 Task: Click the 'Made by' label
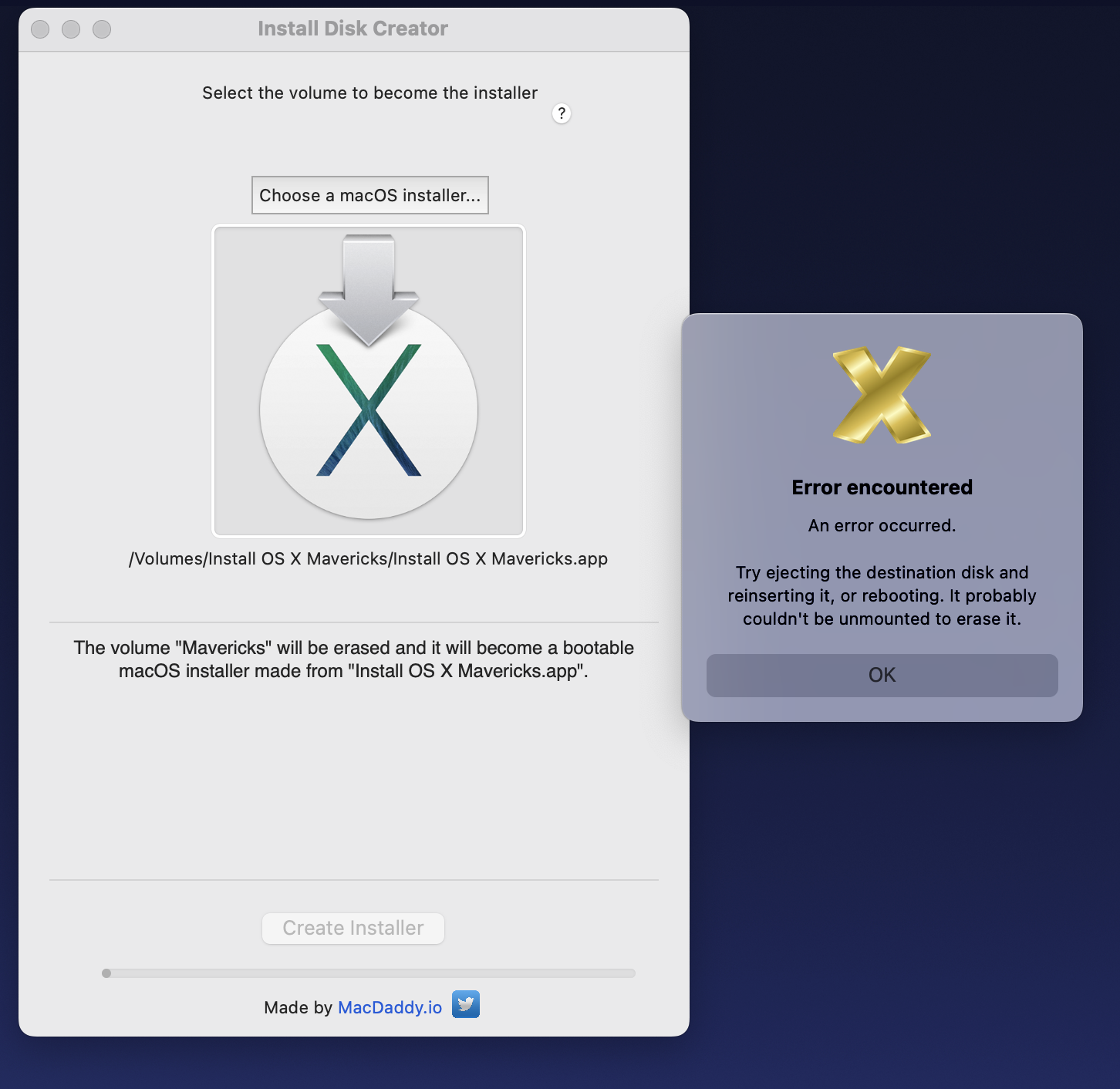[x=298, y=1007]
